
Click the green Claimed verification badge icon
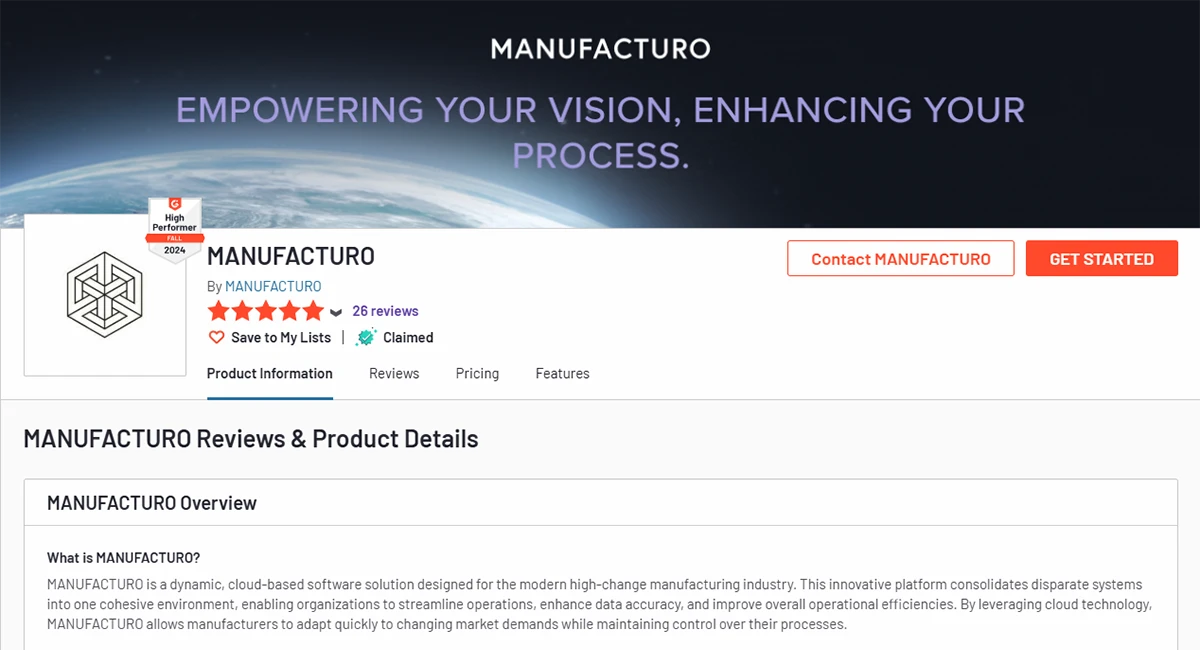[366, 338]
